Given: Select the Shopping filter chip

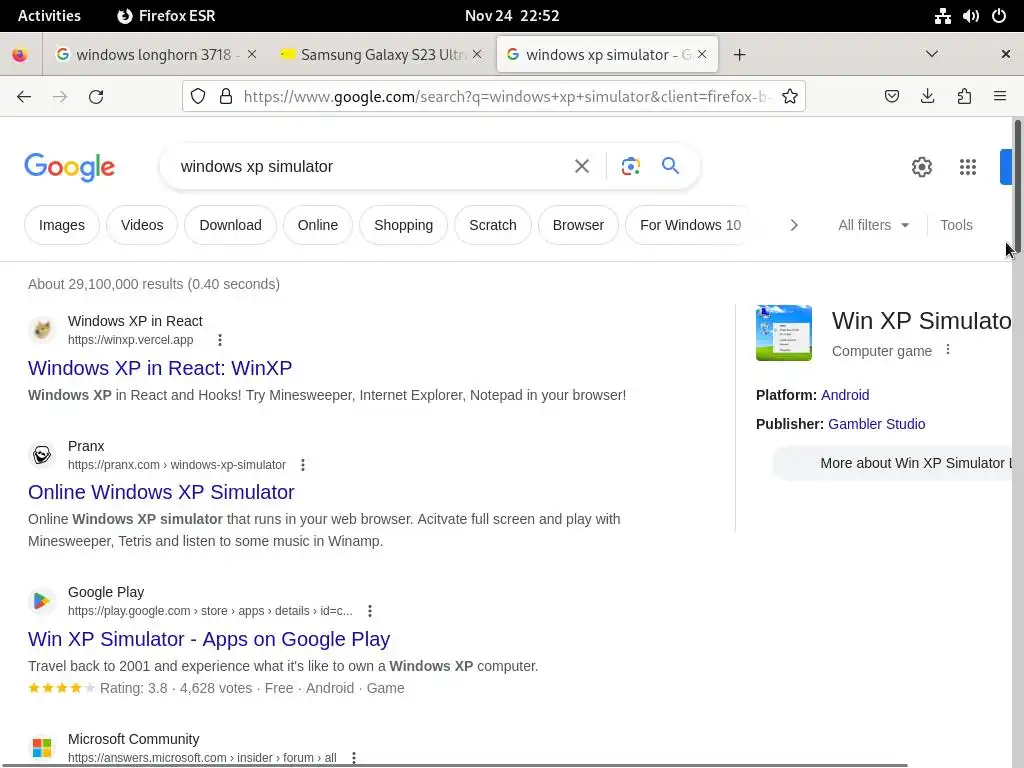Looking at the screenshot, I should click(404, 225).
